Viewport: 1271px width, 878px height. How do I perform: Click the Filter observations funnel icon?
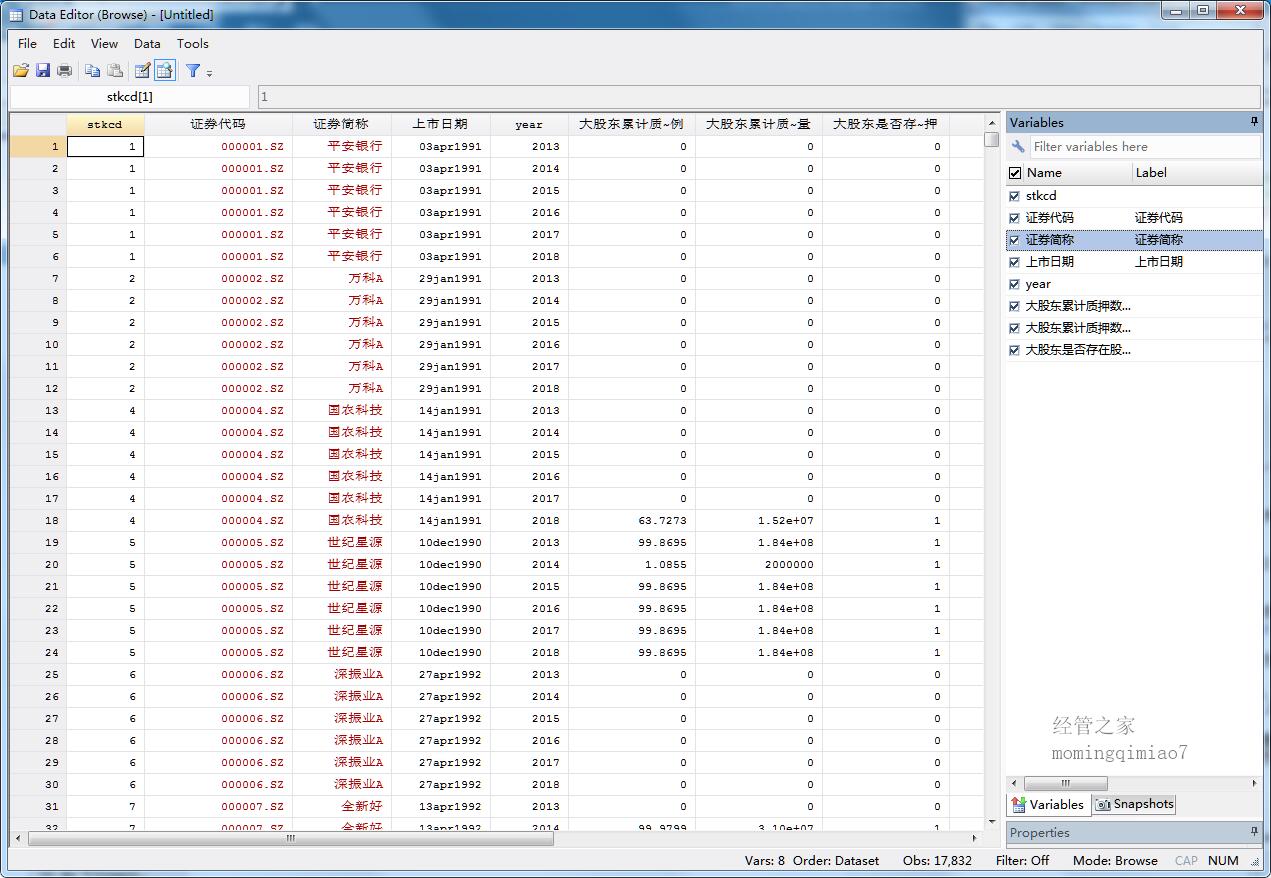(x=193, y=70)
